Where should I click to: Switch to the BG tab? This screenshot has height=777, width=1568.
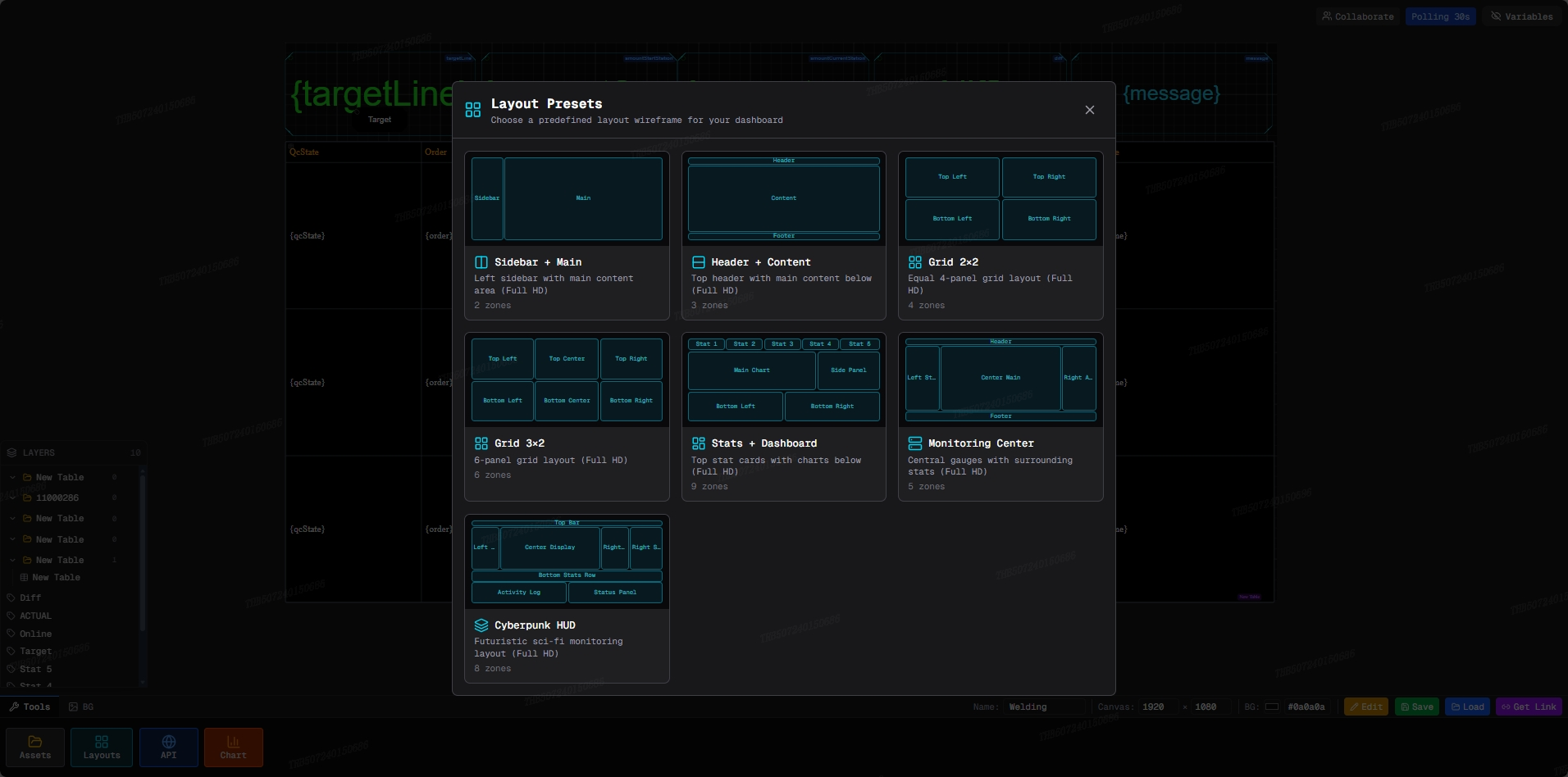click(81, 707)
